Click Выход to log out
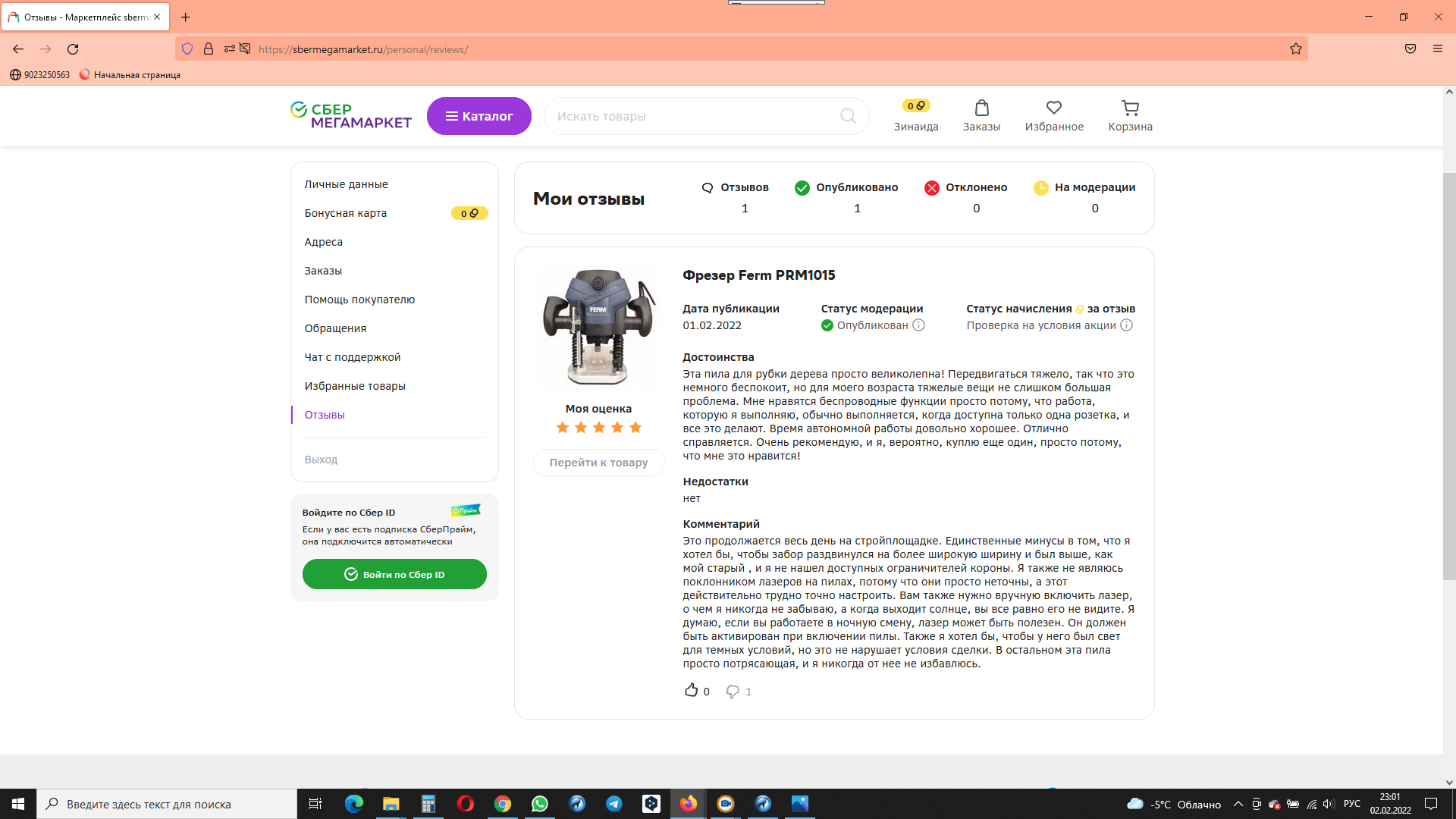The width and height of the screenshot is (1456, 819). point(321,460)
